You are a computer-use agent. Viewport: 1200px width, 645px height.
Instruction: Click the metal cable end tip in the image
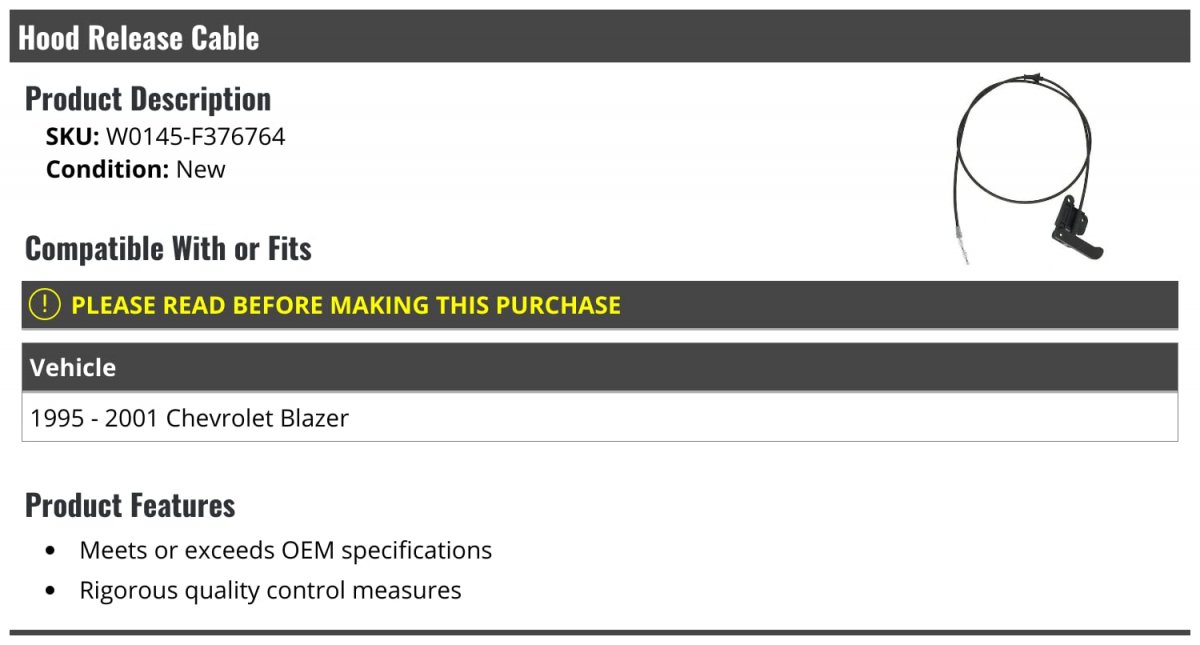coord(960,247)
